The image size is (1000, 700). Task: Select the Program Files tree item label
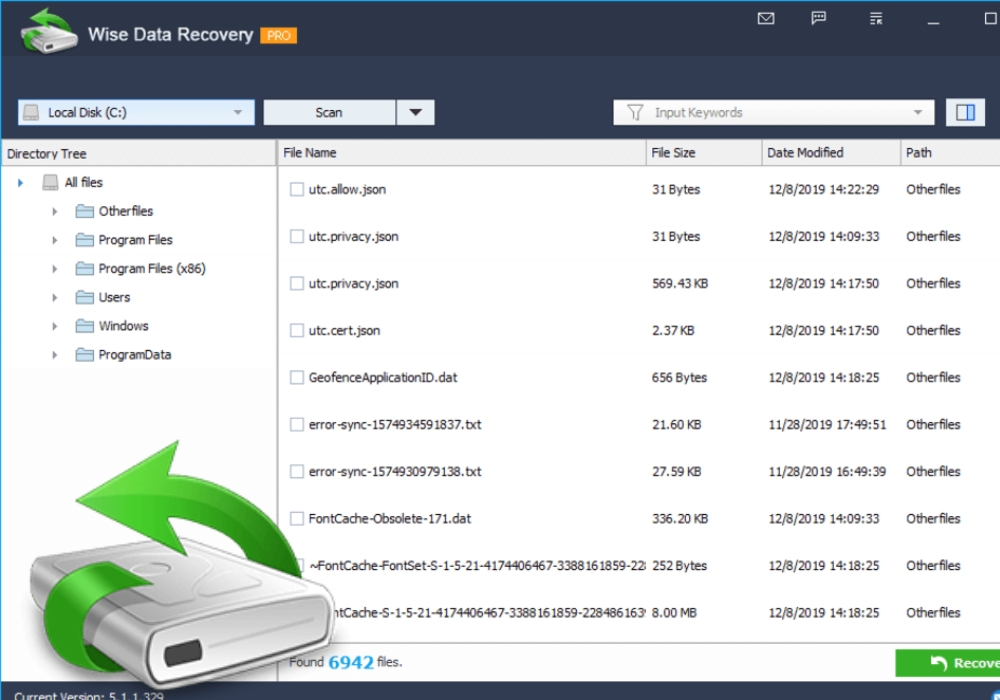135,240
